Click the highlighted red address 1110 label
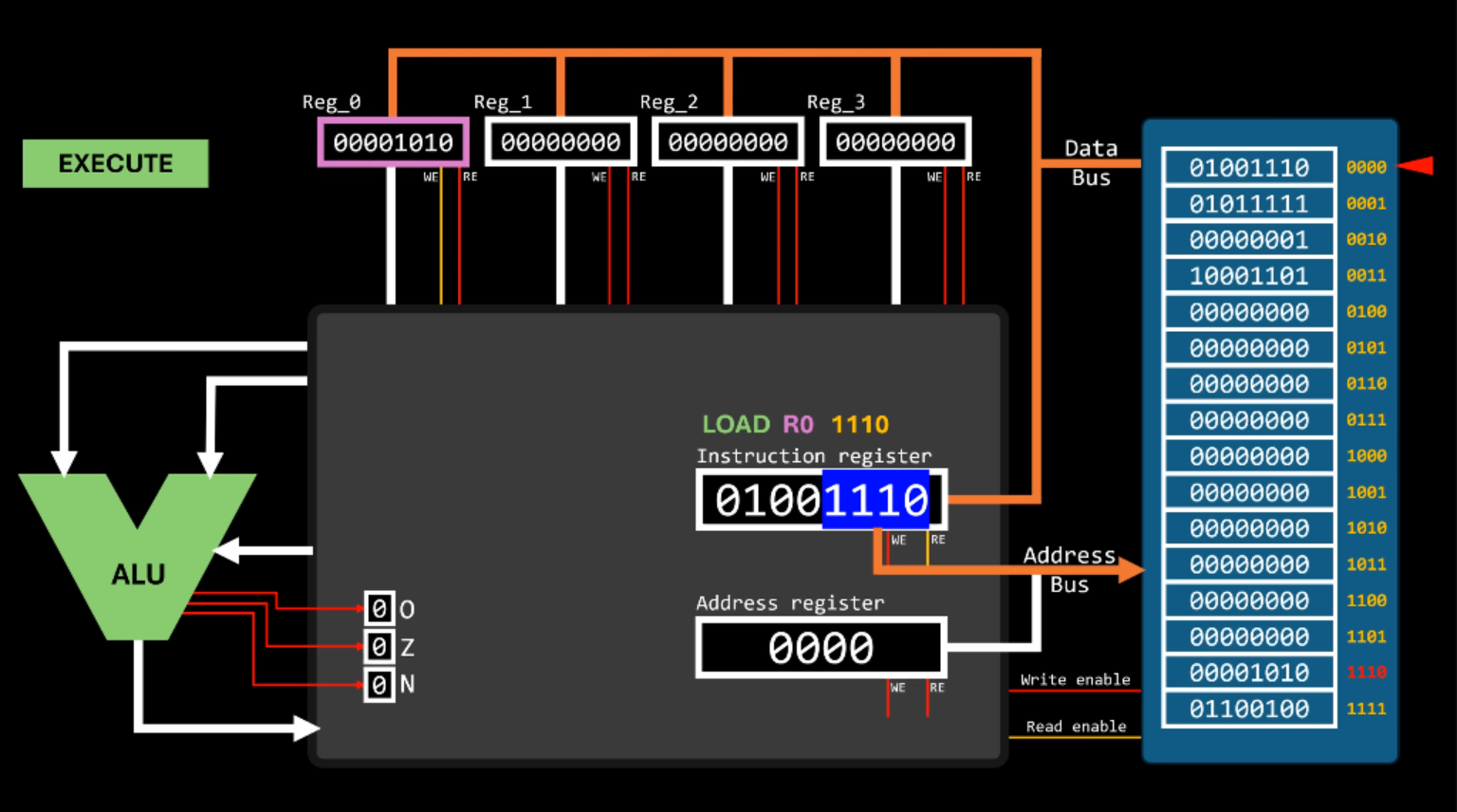The width and height of the screenshot is (1457, 812). 1366,673
